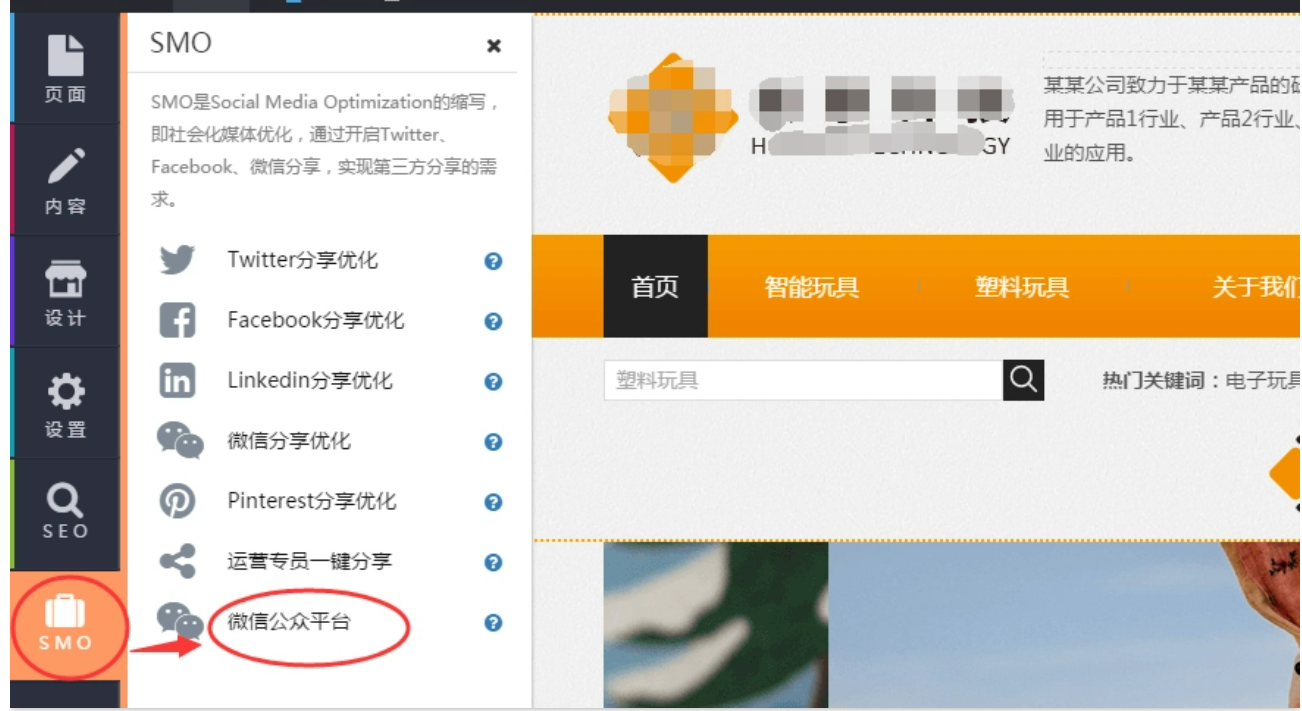Viewport: 1302px width, 711px height.
Task: Open the 内容 (Content) pencil icon section
Action: tap(65, 181)
